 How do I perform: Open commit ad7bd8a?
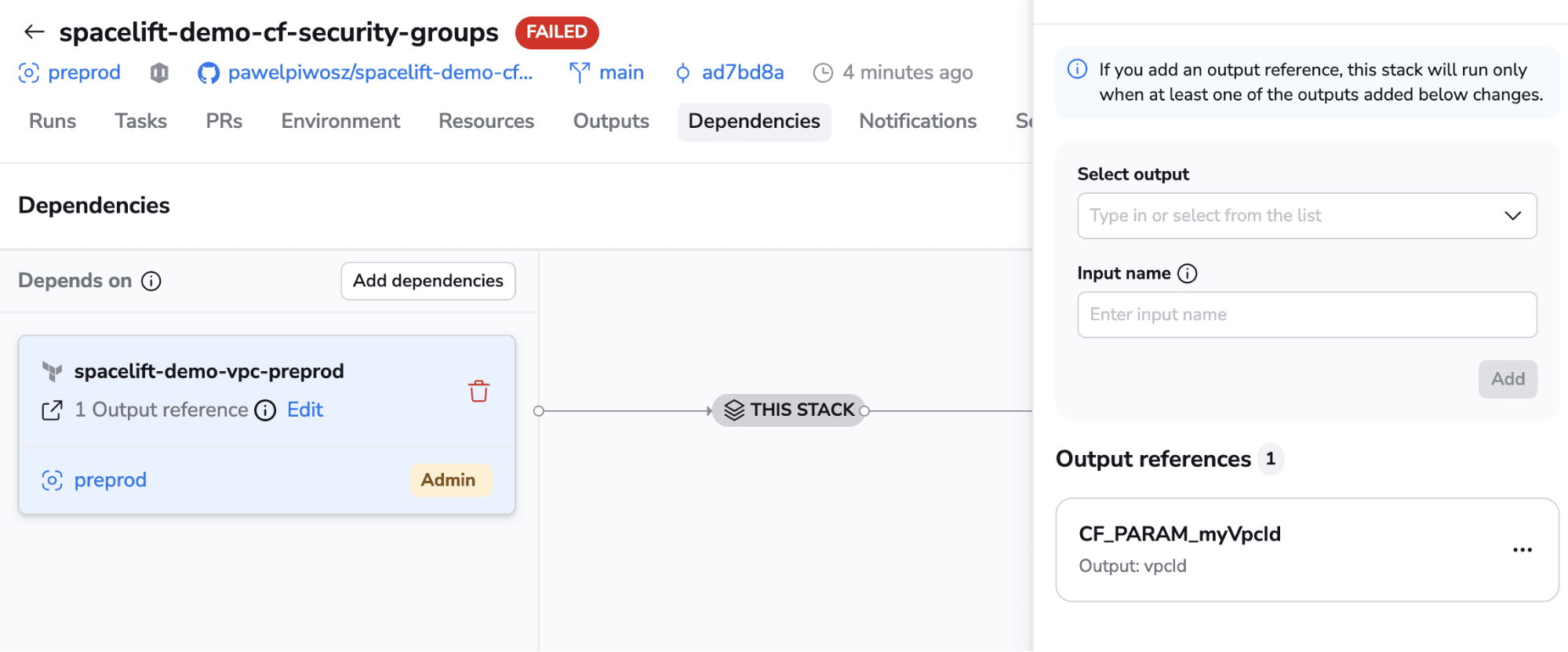[742, 72]
